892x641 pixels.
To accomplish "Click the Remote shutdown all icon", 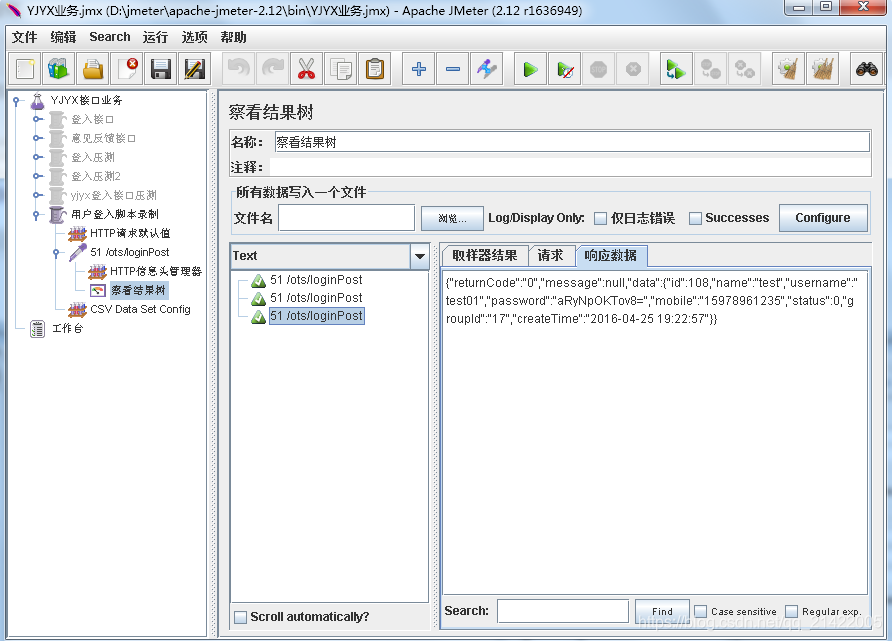I will [x=744, y=69].
